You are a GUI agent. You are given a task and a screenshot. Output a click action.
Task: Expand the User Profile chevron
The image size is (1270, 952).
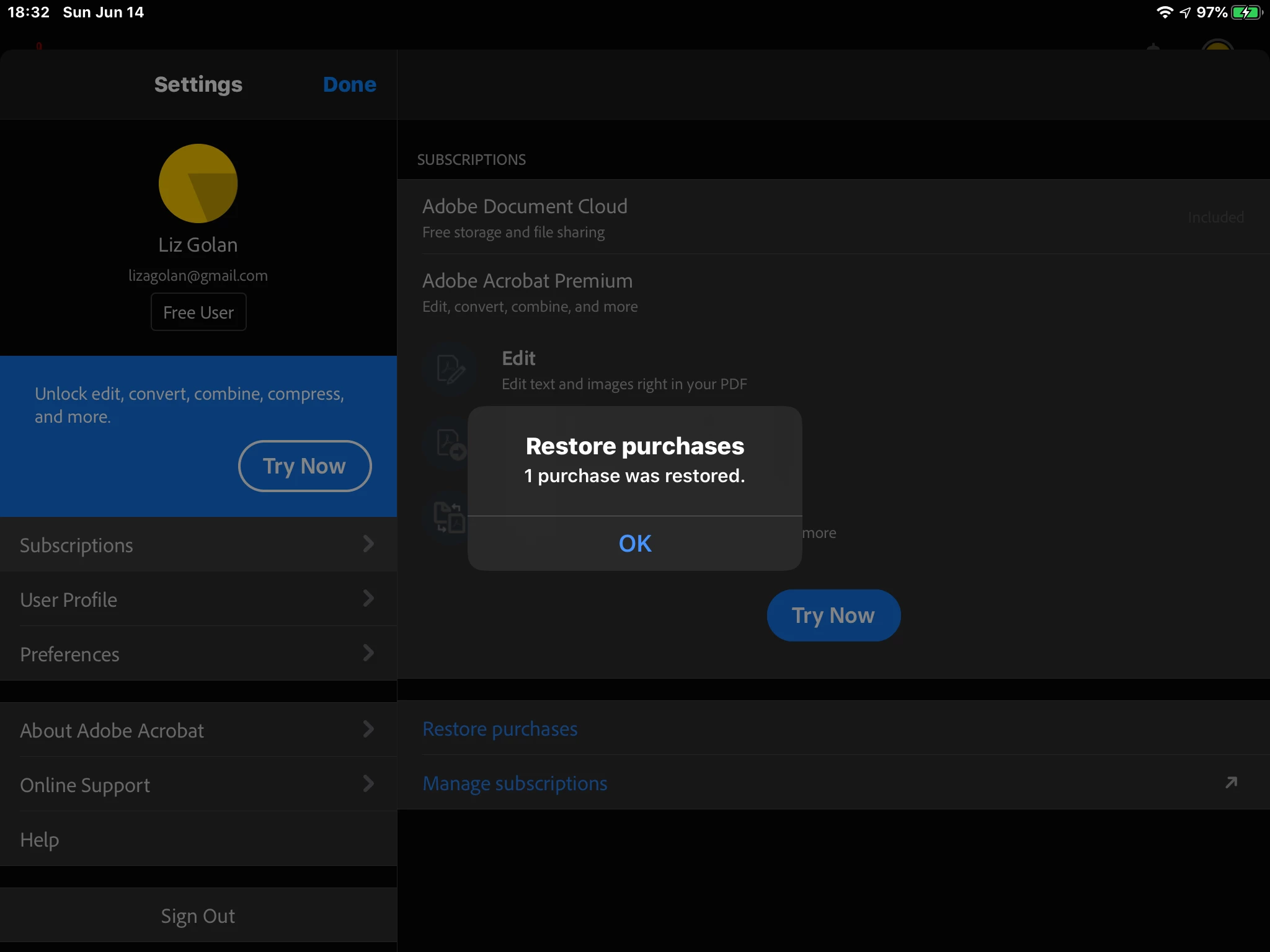(368, 599)
